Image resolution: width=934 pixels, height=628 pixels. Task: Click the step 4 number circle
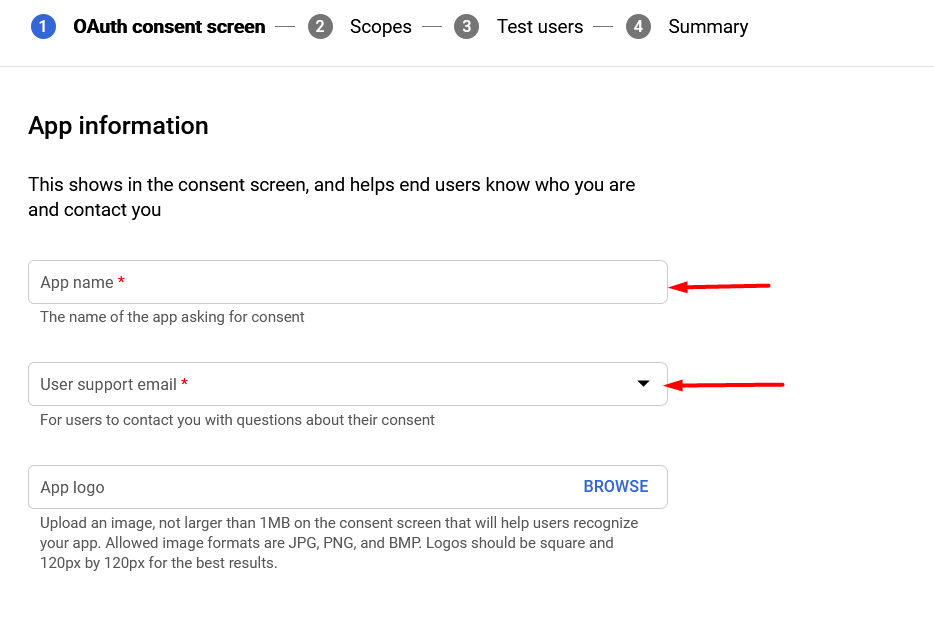point(639,27)
